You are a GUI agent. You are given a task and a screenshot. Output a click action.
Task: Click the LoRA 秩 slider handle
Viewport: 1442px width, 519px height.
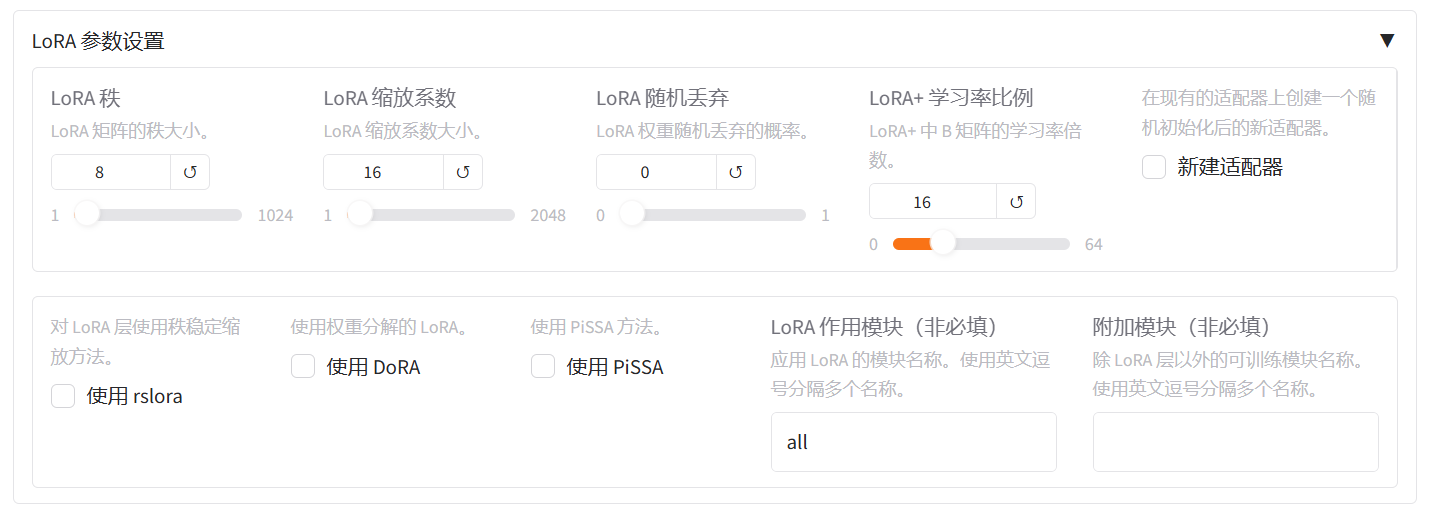click(x=88, y=215)
